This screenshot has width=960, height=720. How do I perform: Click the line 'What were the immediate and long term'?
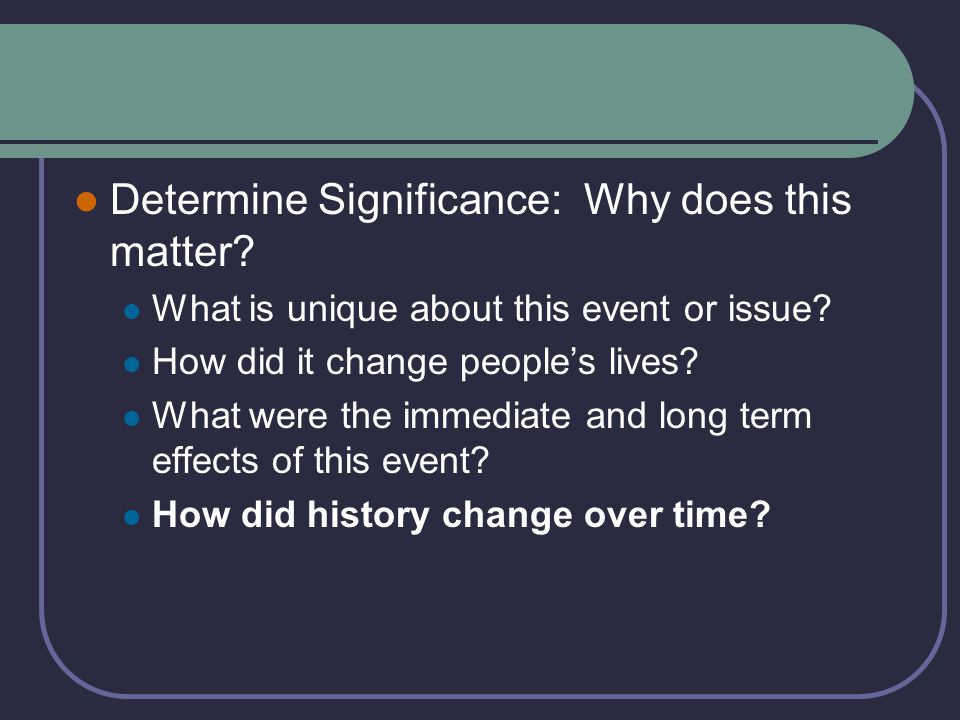482,416
